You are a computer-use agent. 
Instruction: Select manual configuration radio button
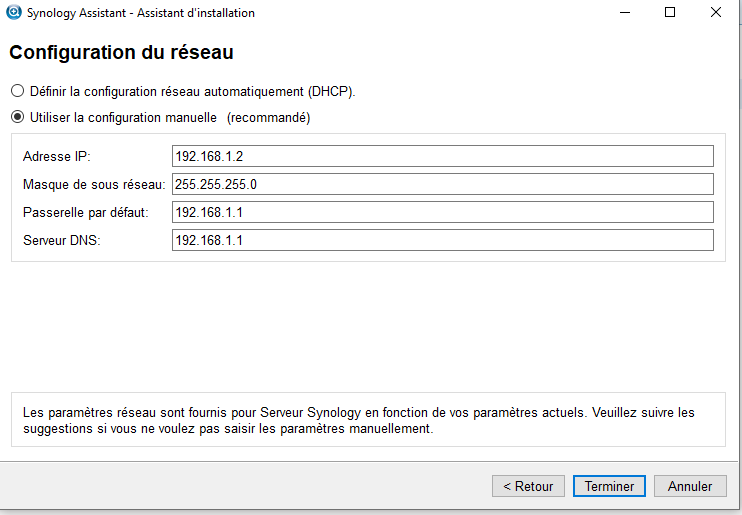pyautogui.click(x=18, y=117)
